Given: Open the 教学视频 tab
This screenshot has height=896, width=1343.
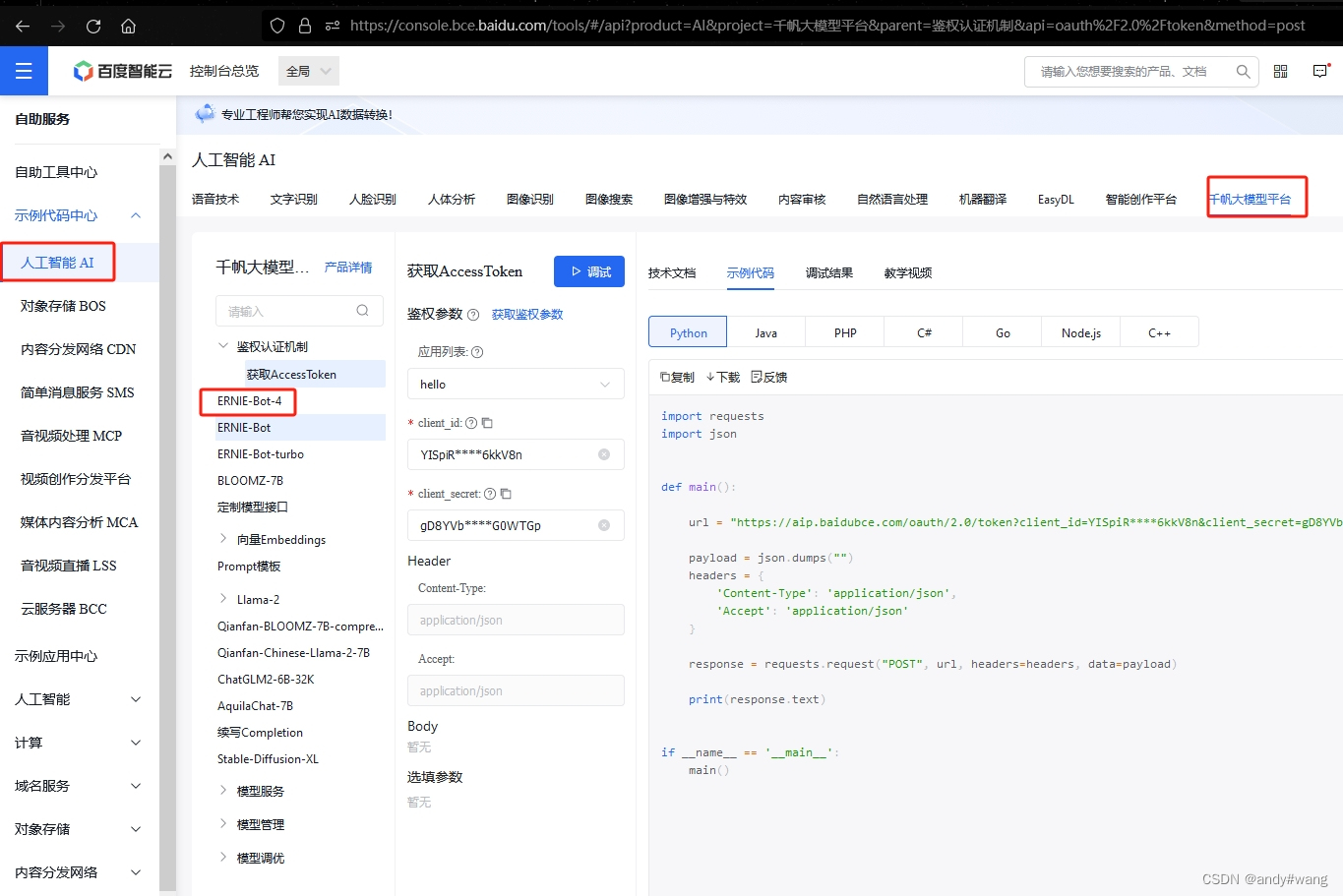Looking at the screenshot, I should coord(908,272).
